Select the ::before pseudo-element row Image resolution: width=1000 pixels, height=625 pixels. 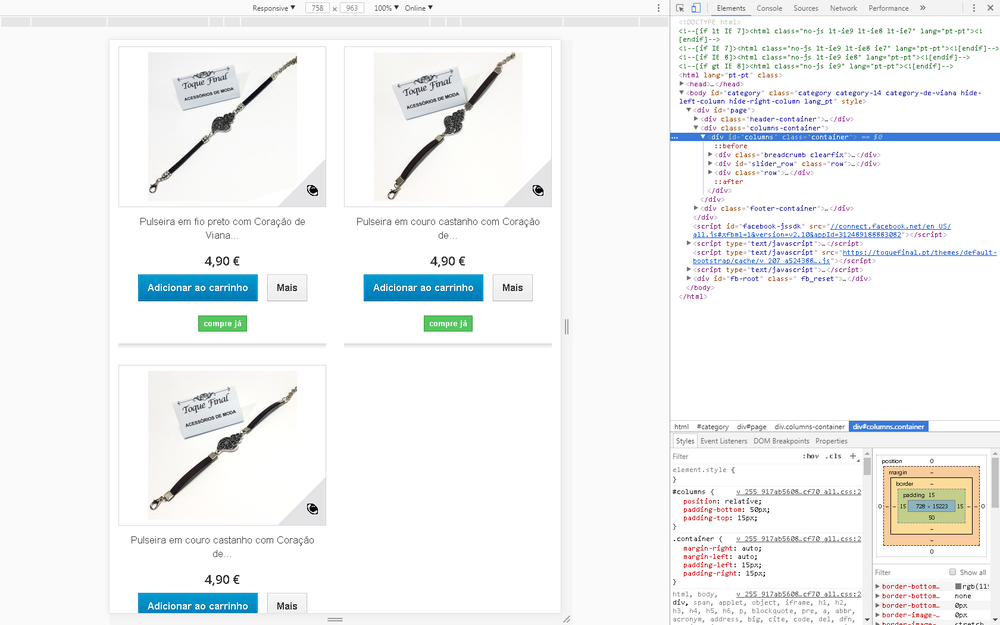(x=730, y=146)
